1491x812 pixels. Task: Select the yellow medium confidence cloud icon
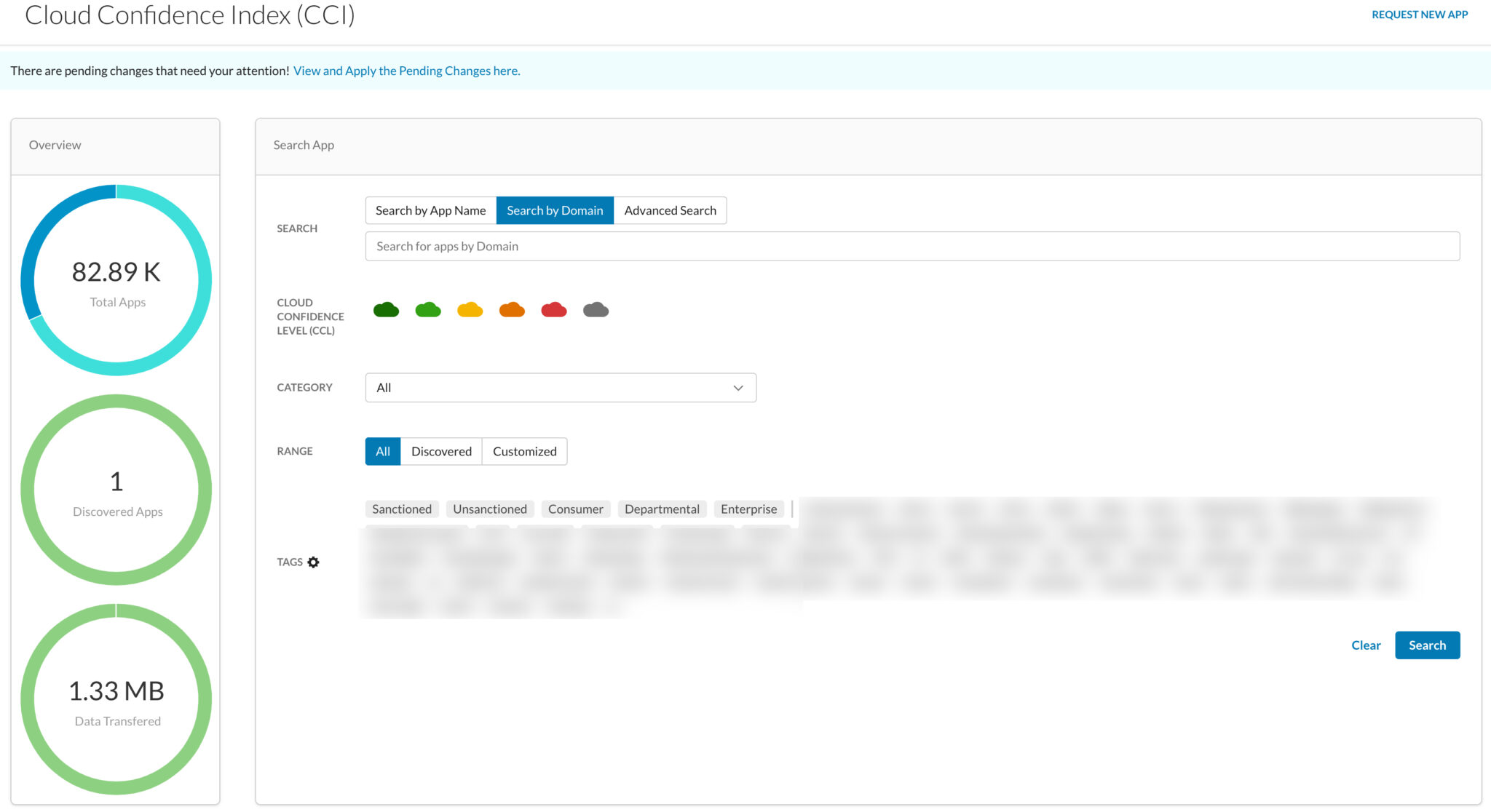click(x=470, y=309)
